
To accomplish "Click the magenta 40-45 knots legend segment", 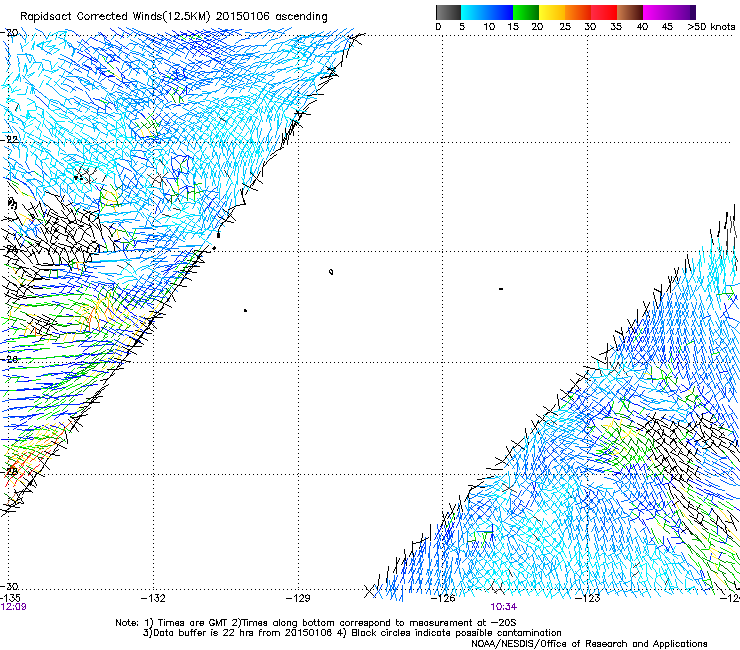I will pos(656,12).
